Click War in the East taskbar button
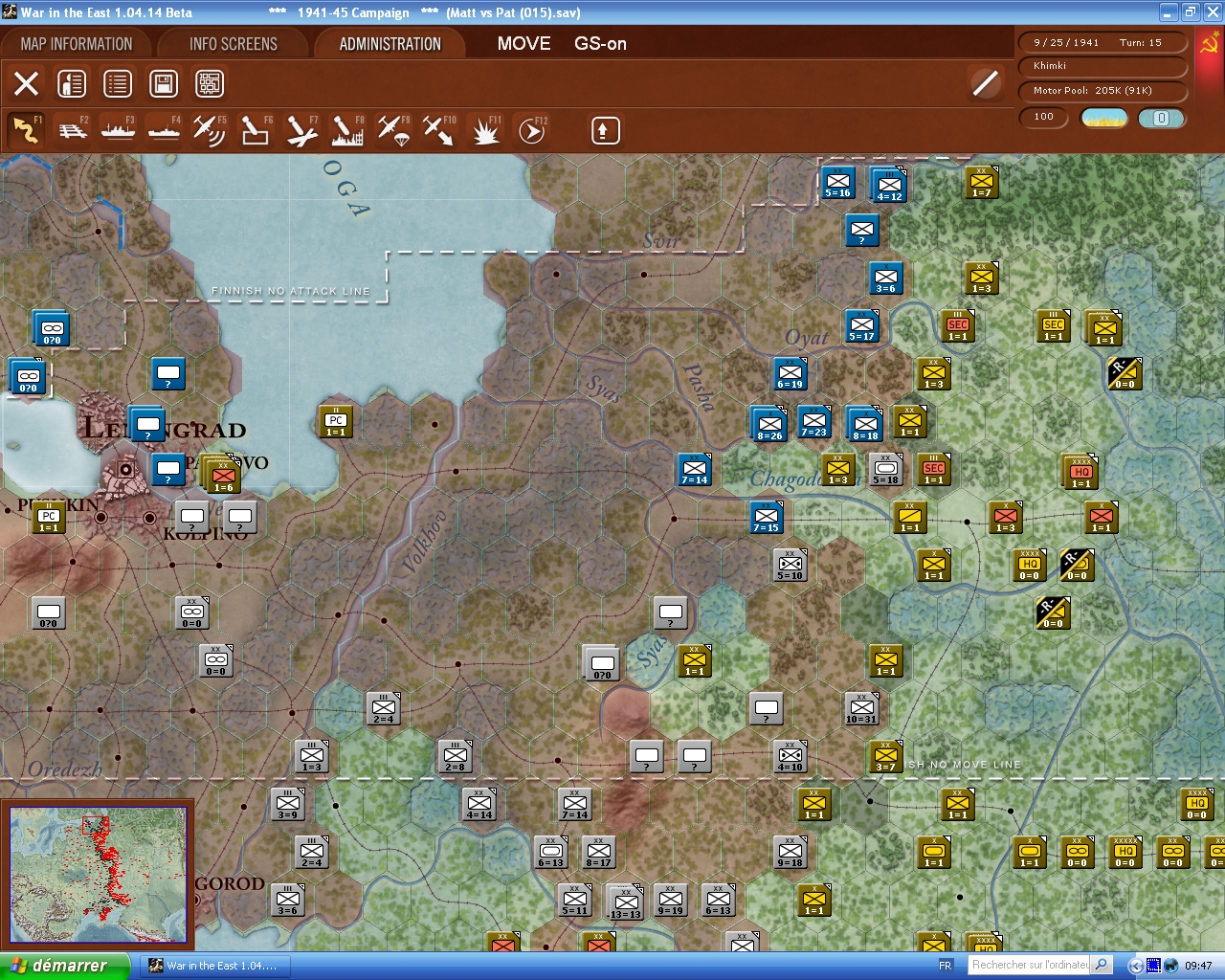Screen dimensions: 1225x980 [213, 966]
